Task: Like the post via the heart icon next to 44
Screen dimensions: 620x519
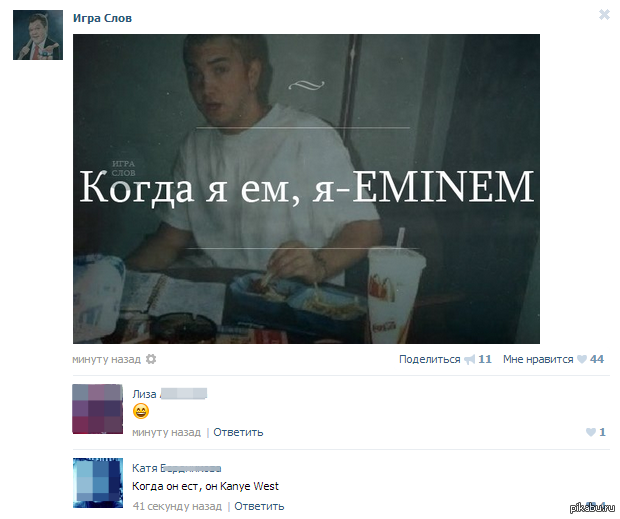Action: coord(582,359)
